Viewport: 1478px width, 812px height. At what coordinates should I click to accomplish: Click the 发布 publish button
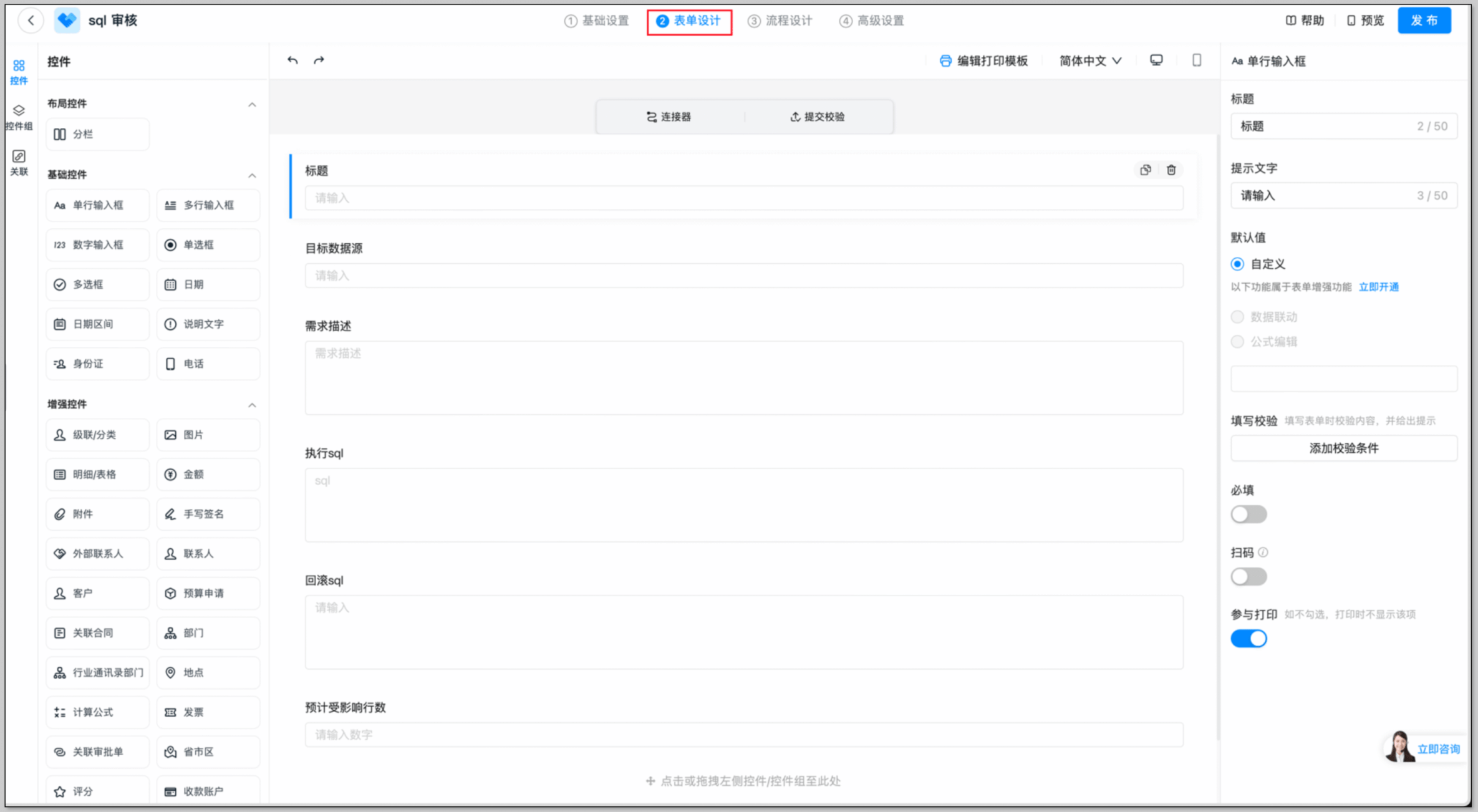[1424, 21]
